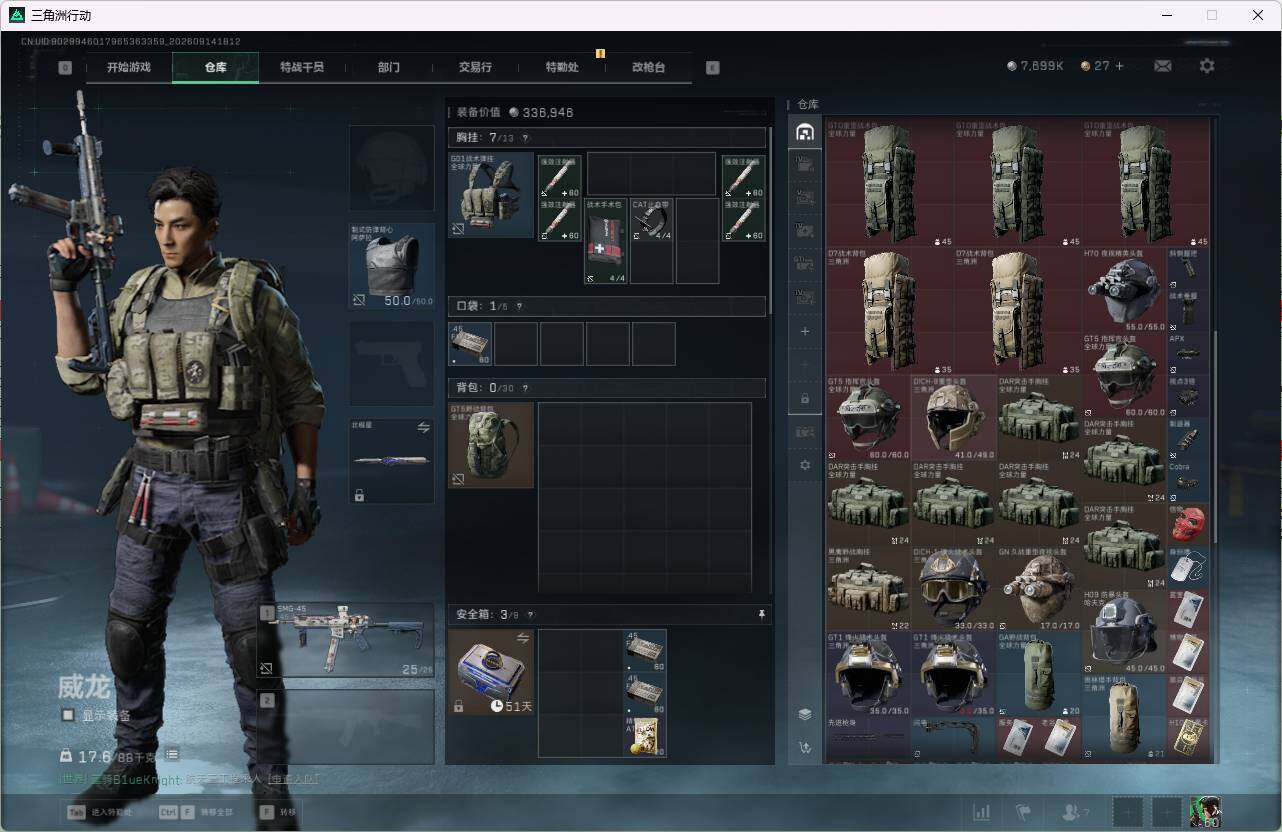Click the 申请入队 chat link

pos(293,779)
